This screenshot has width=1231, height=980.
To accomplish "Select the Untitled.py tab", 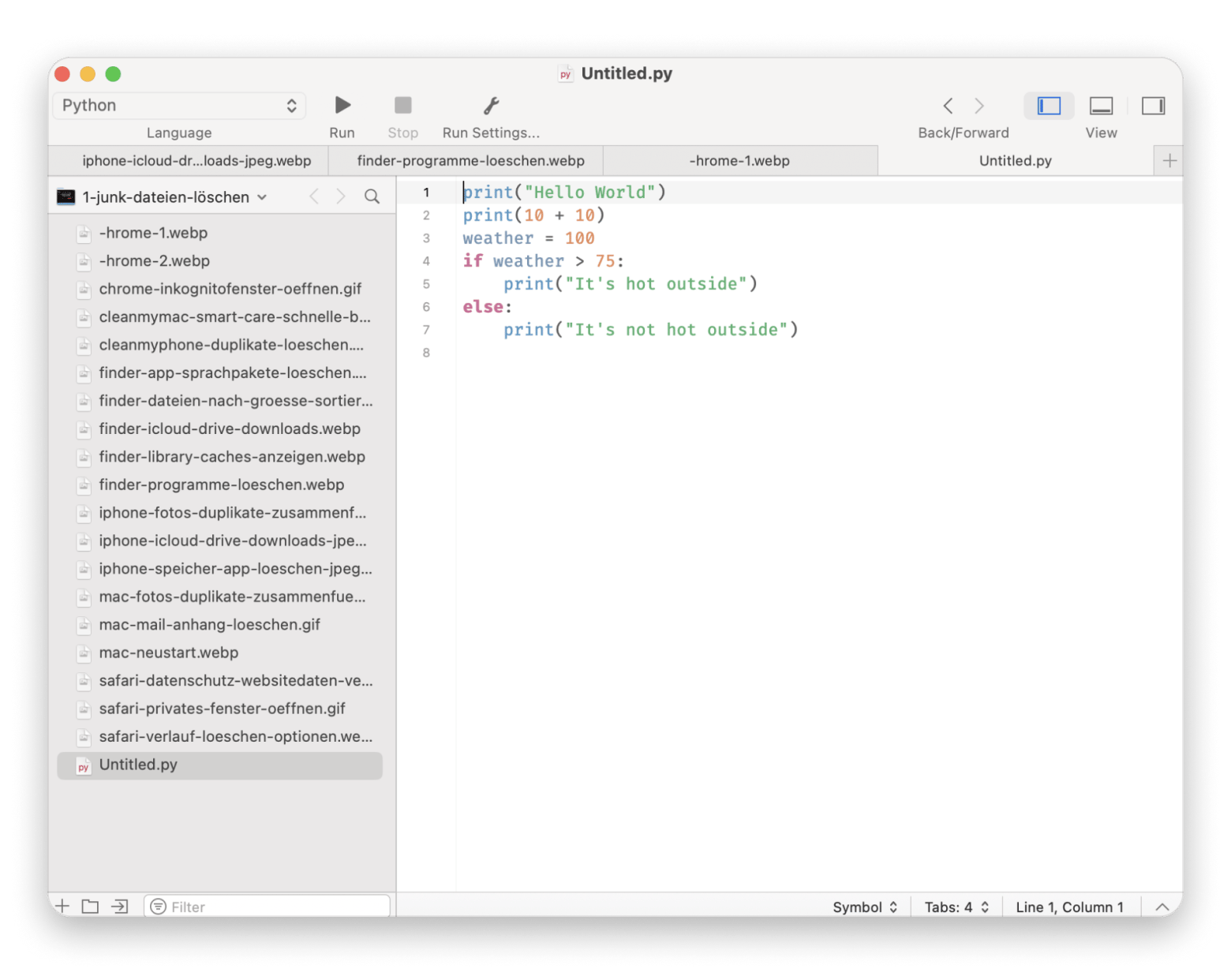I will [1015, 161].
